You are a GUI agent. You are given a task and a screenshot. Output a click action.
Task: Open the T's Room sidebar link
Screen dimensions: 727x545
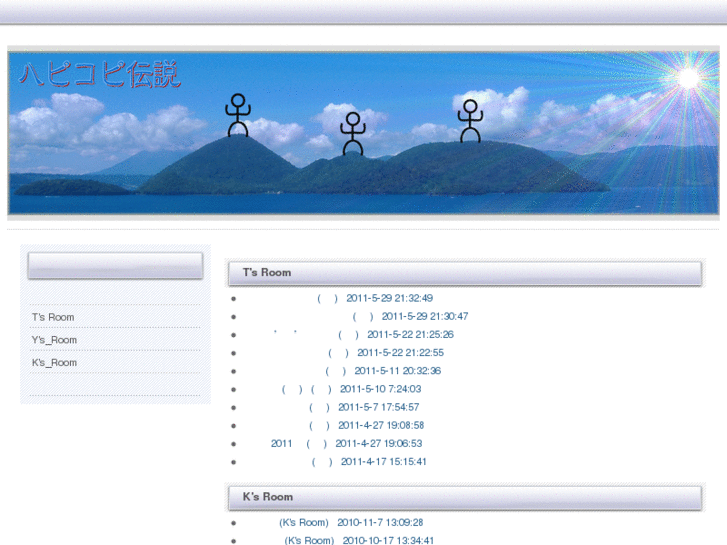(x=53, y=317)
